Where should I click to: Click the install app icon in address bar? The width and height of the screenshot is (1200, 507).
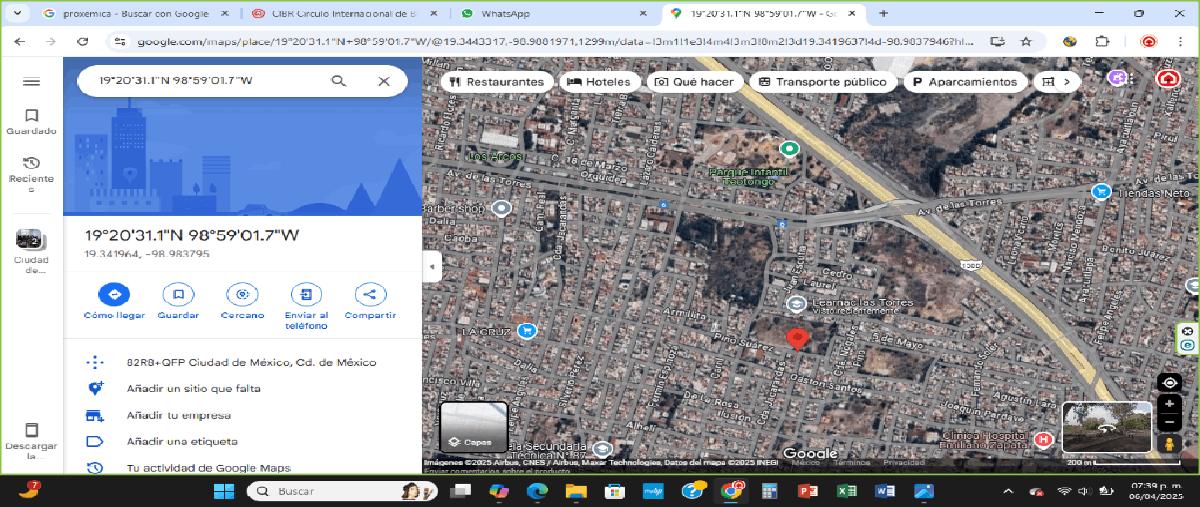point(997,42)
